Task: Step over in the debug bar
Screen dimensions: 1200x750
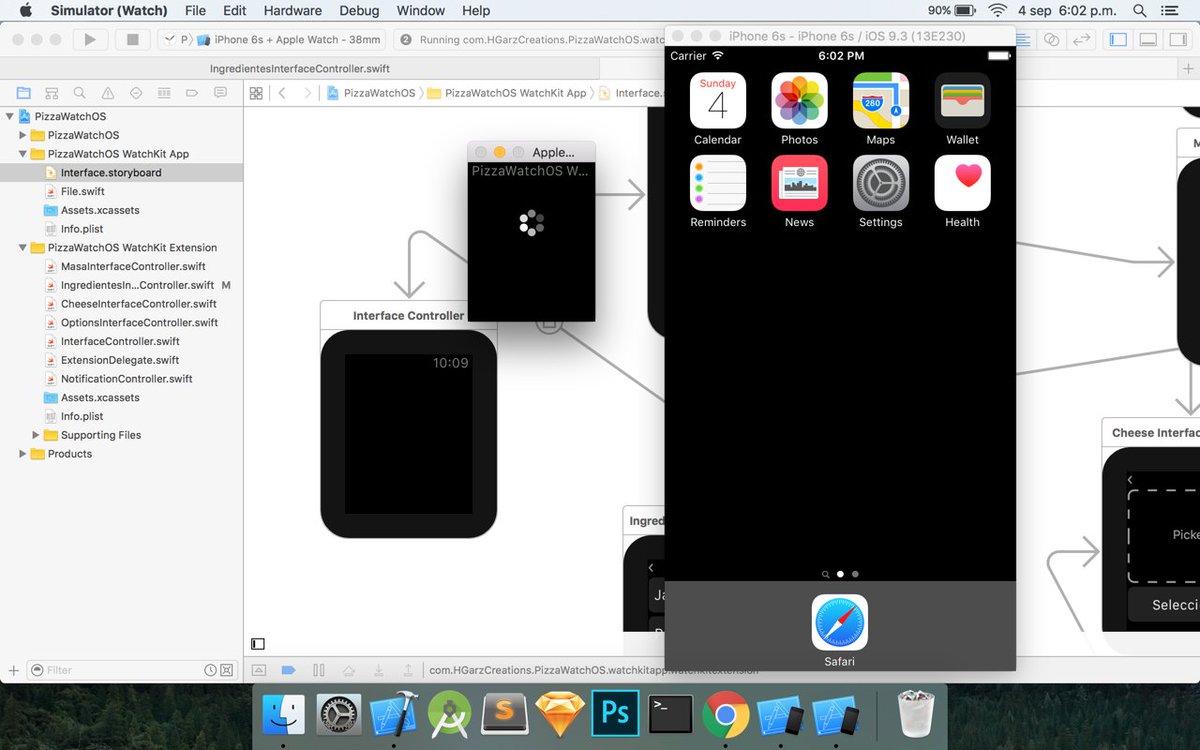Action: (349, 670)
